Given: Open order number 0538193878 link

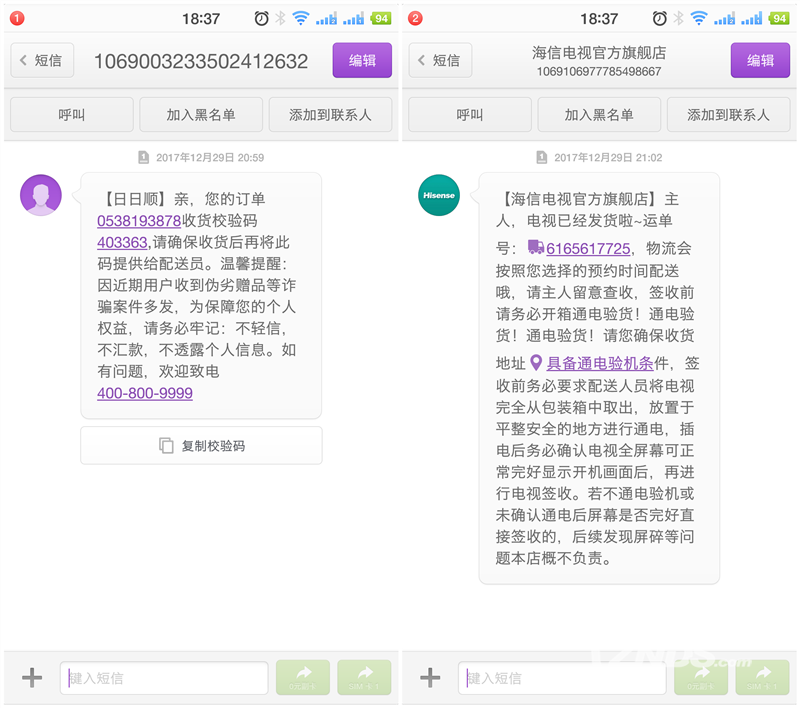Looking at the screenshot, I should [139, 221].
